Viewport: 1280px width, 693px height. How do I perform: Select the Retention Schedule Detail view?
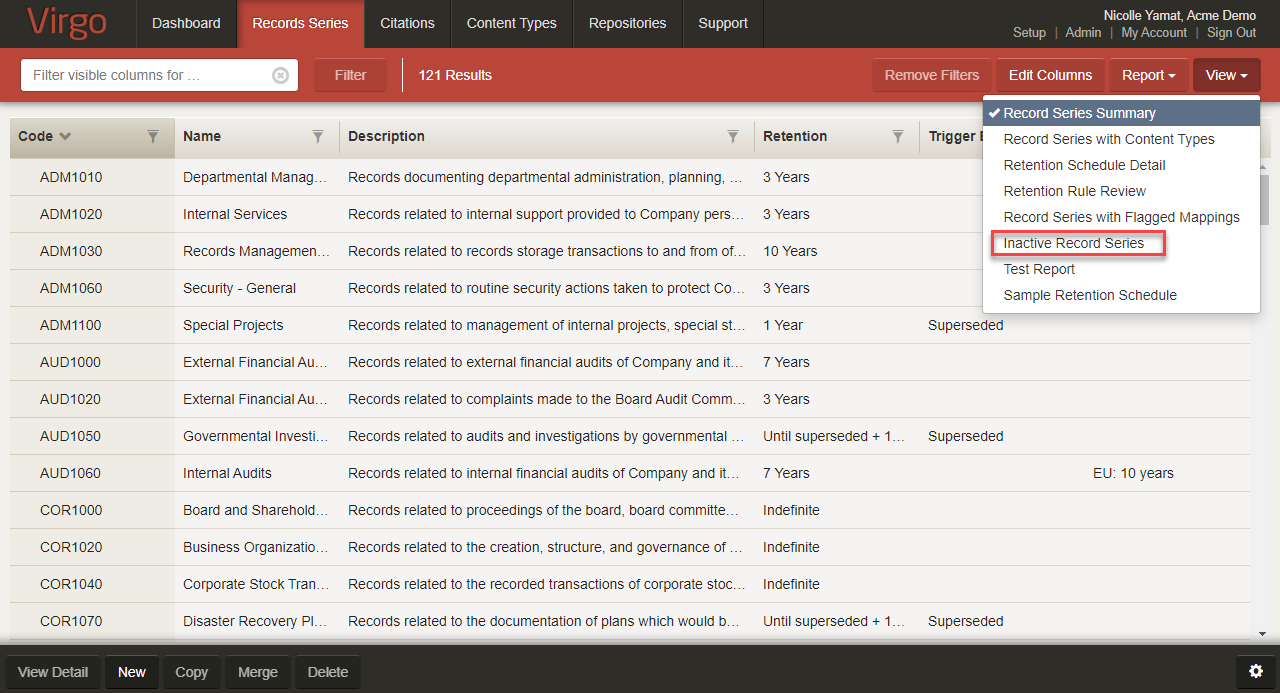(x=1084, y=165)
